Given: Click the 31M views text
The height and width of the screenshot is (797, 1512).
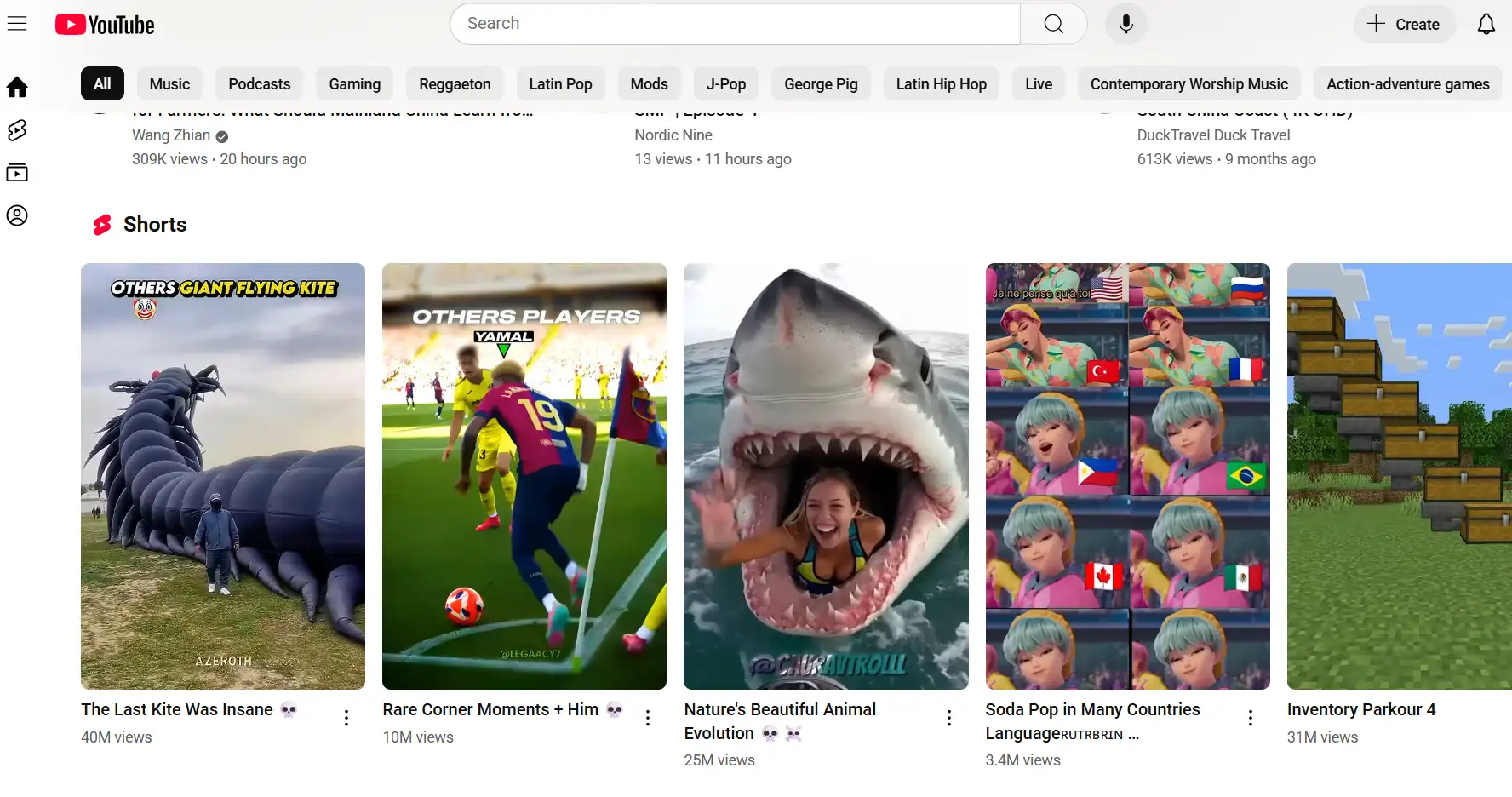Looking at the screenshot, I should click(1322, 737).
